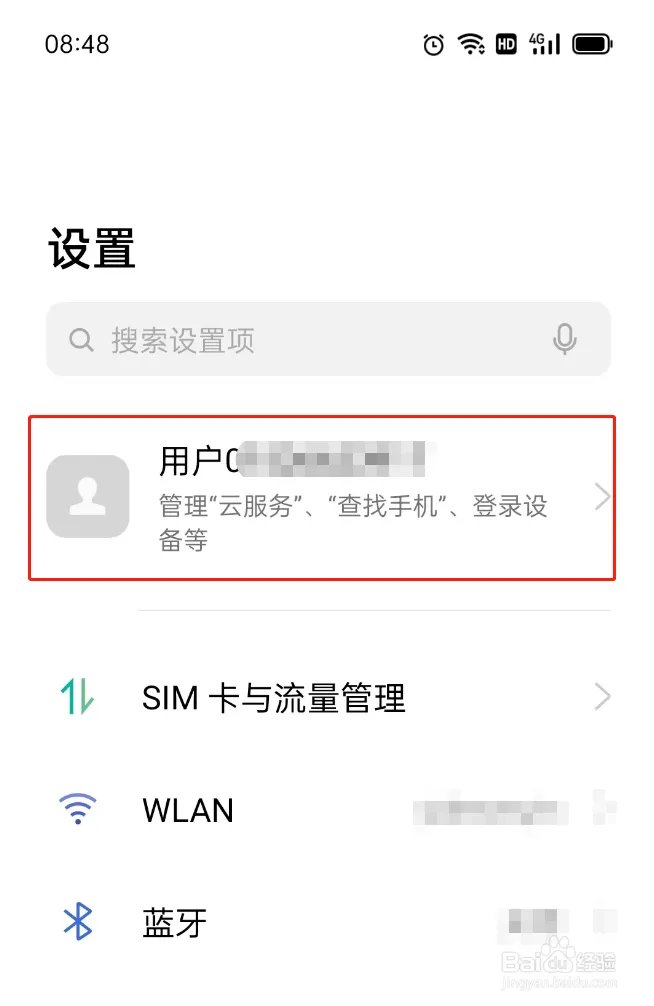Tap the 4G signal strength icon
The width and height of the screenshot is (654, 1006).
[x=544, y=44]
